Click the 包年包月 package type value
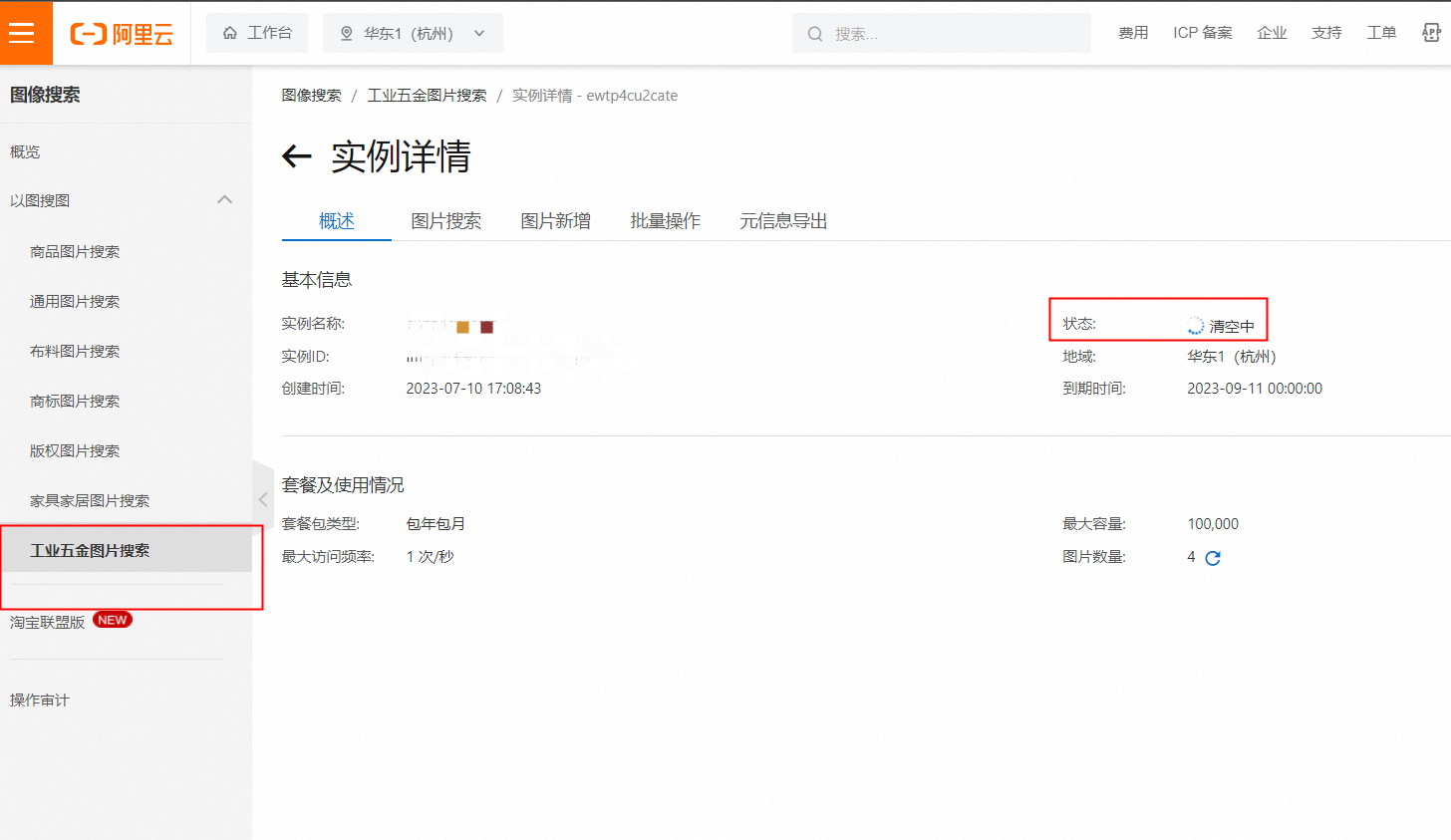This screenshot has width=1451, height=840. [x=435, y=524]
